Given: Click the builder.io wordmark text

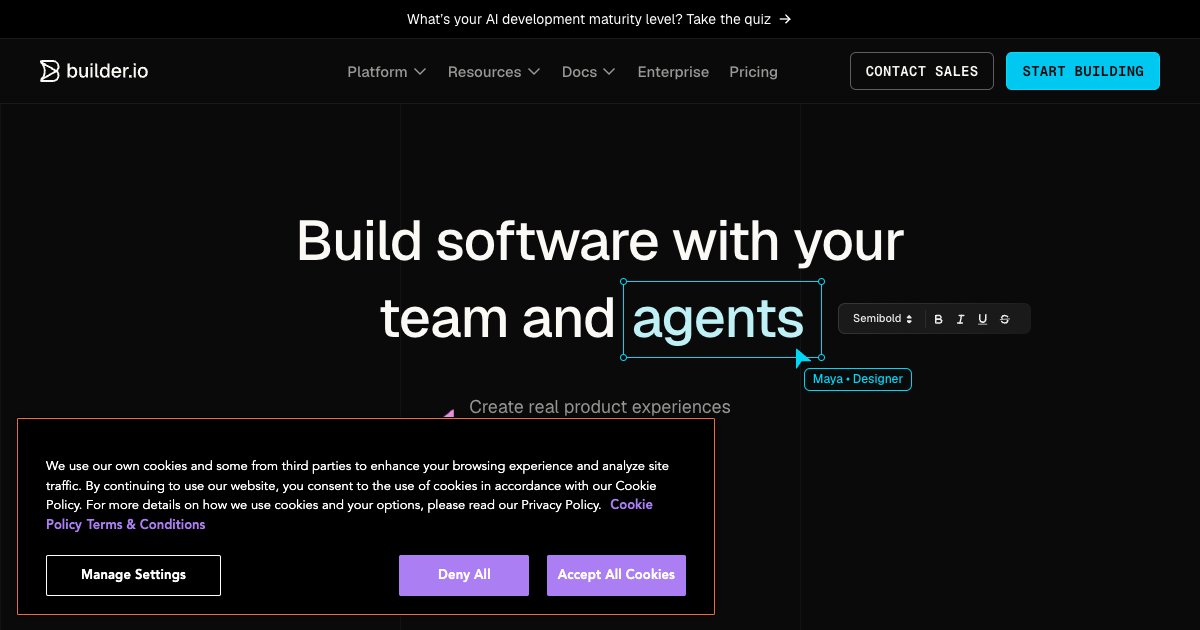Looking at the screenshot, I should click(107, 71).
